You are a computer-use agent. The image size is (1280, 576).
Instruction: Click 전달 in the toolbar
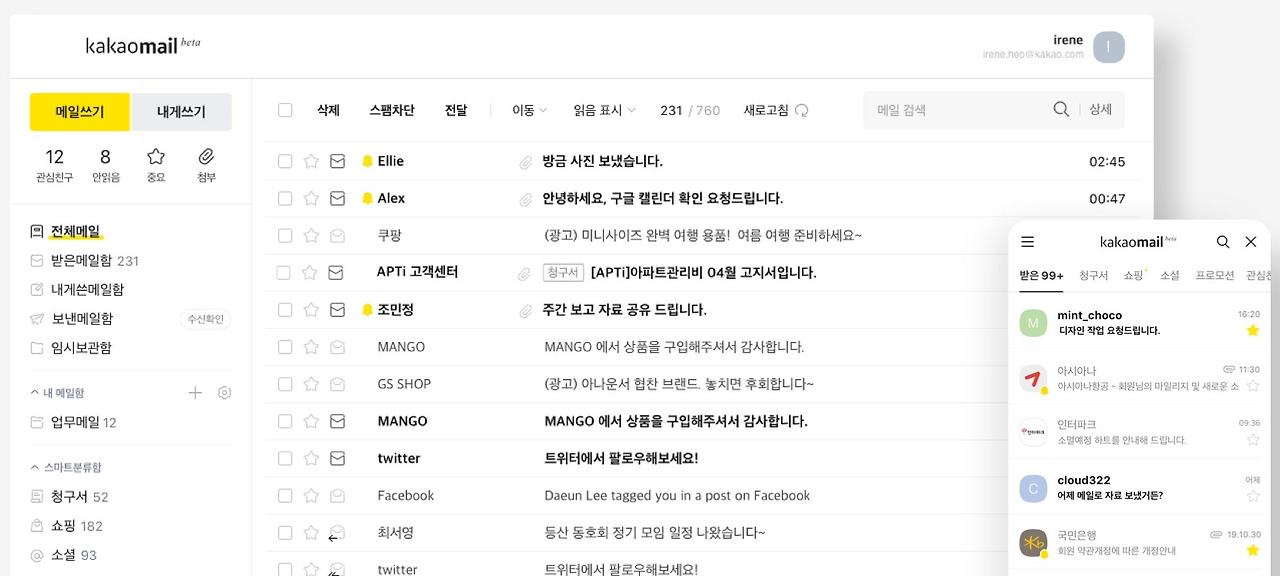coord(456,110)
